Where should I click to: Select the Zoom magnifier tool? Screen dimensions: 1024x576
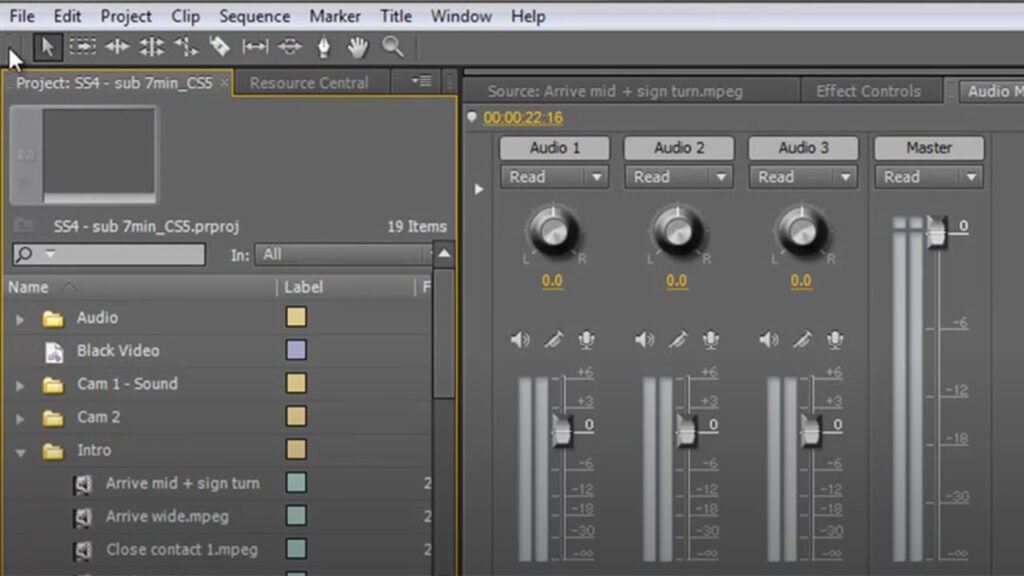tap(392, 46)
